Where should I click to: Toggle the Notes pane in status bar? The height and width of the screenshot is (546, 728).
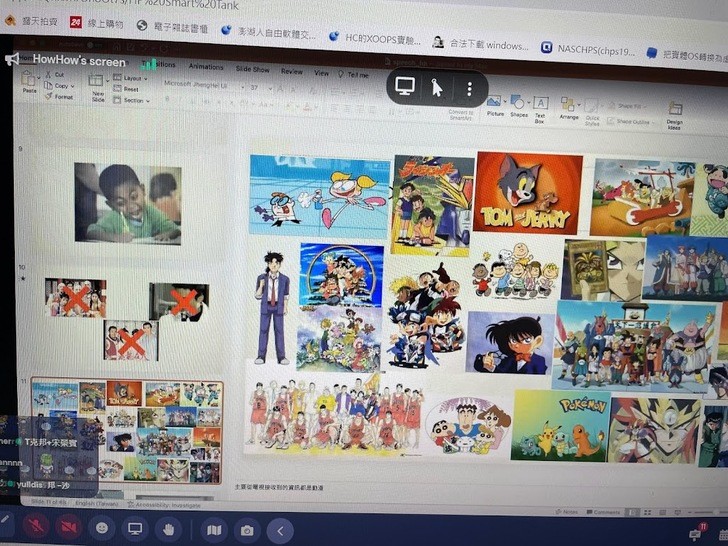566,512
